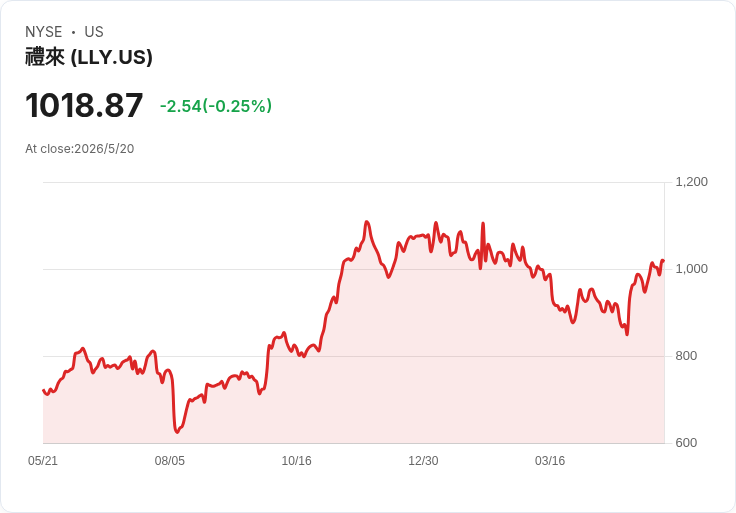This screenshot has width=736, height=513.
Task: Click the 800 price axis label
Action: tap(686, 356)
